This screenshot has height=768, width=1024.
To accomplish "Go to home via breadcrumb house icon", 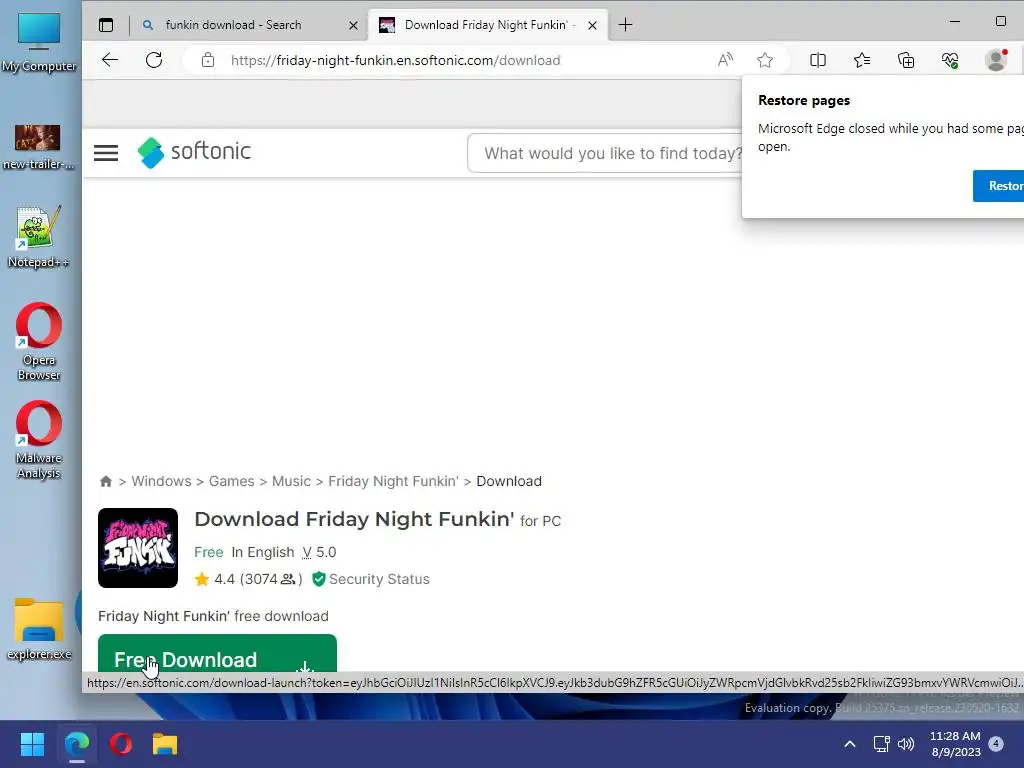I will (106, 481).
